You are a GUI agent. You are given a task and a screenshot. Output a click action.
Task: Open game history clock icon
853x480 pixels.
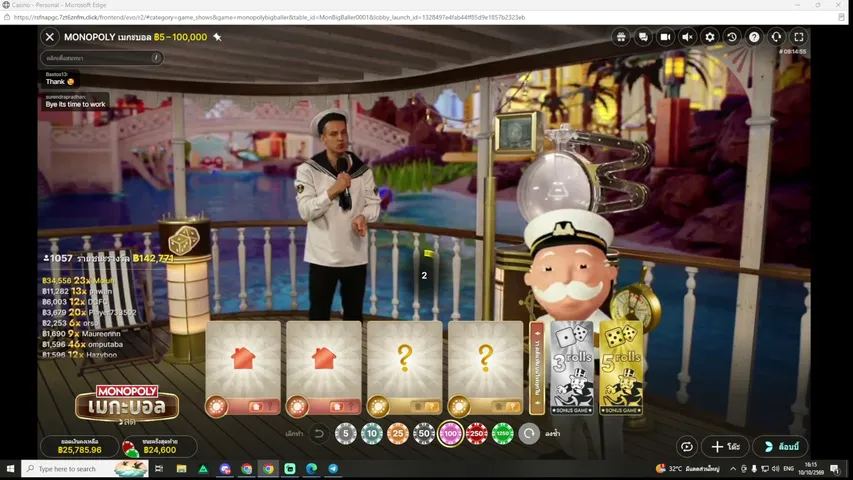click(x=732, y=37)
